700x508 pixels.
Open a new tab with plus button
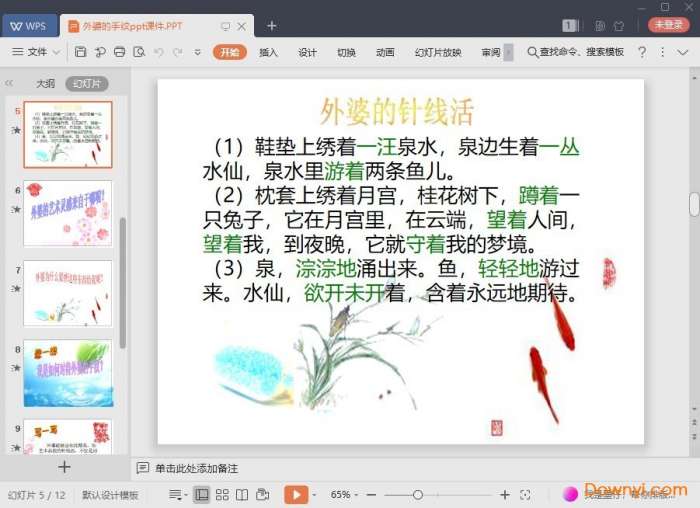pyautogui.click(x=271, y=26)
